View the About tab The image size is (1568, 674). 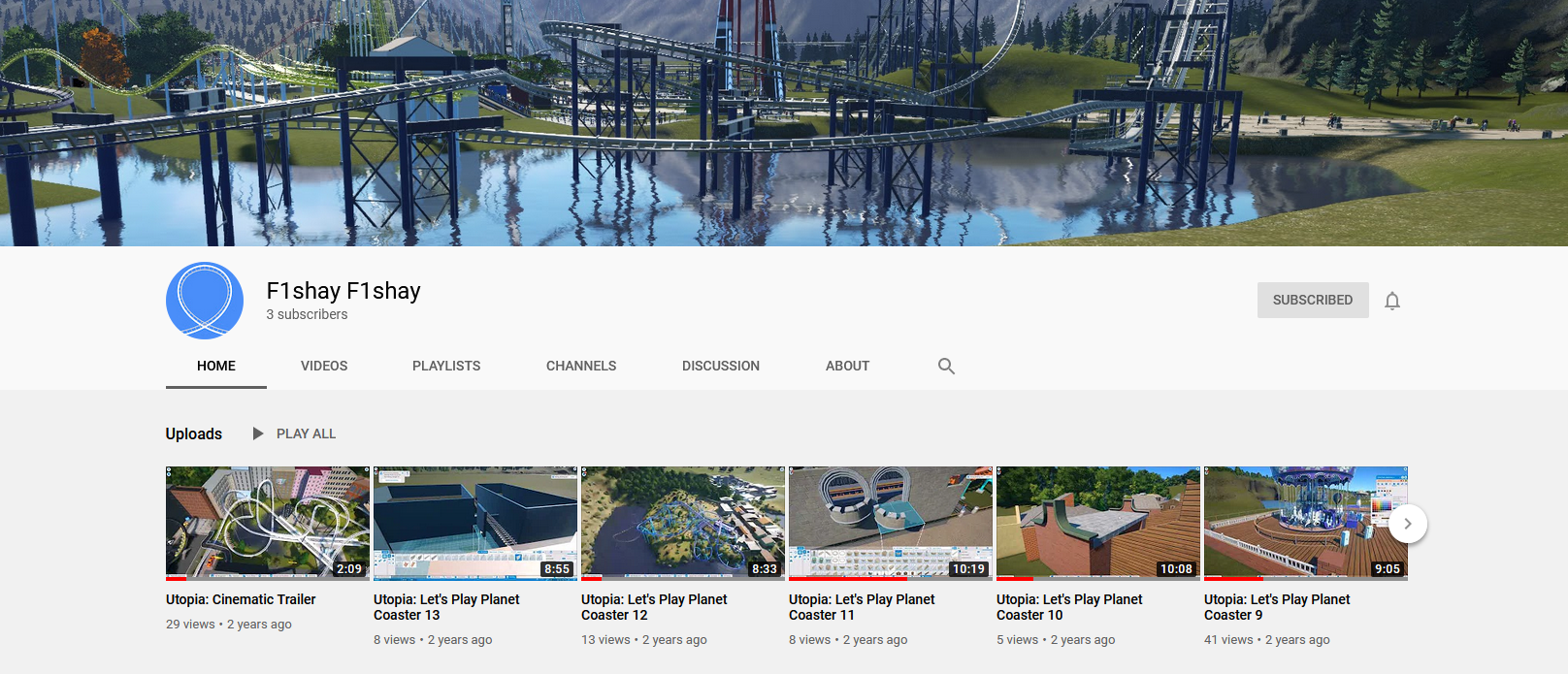(847, 366)
